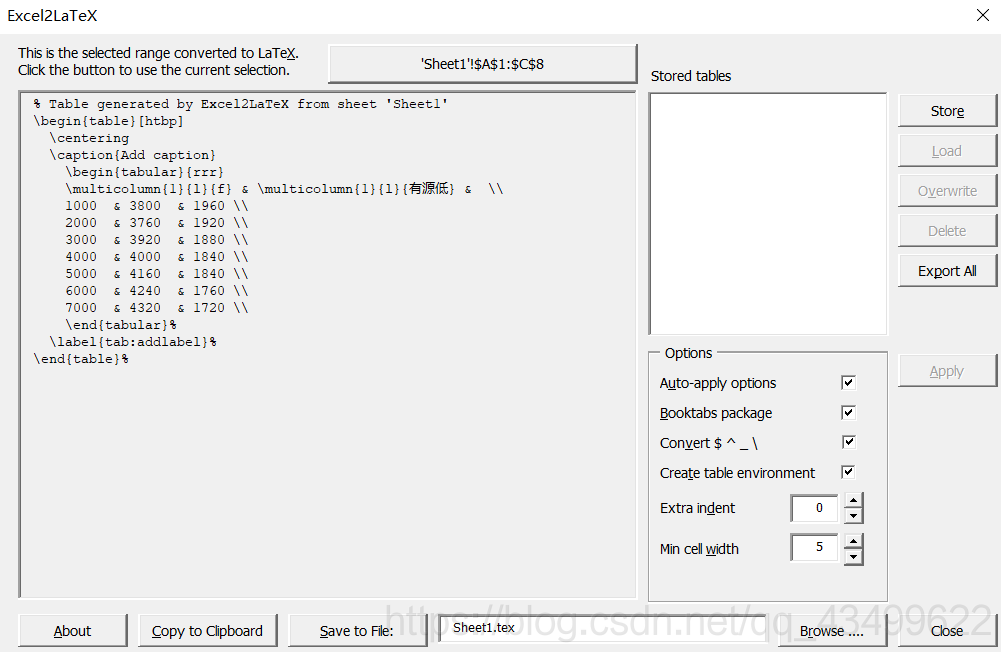The width and height of the screenshot is (1001, 652).
Task: Click the row starting with 2000
Action: pos(156,223)
